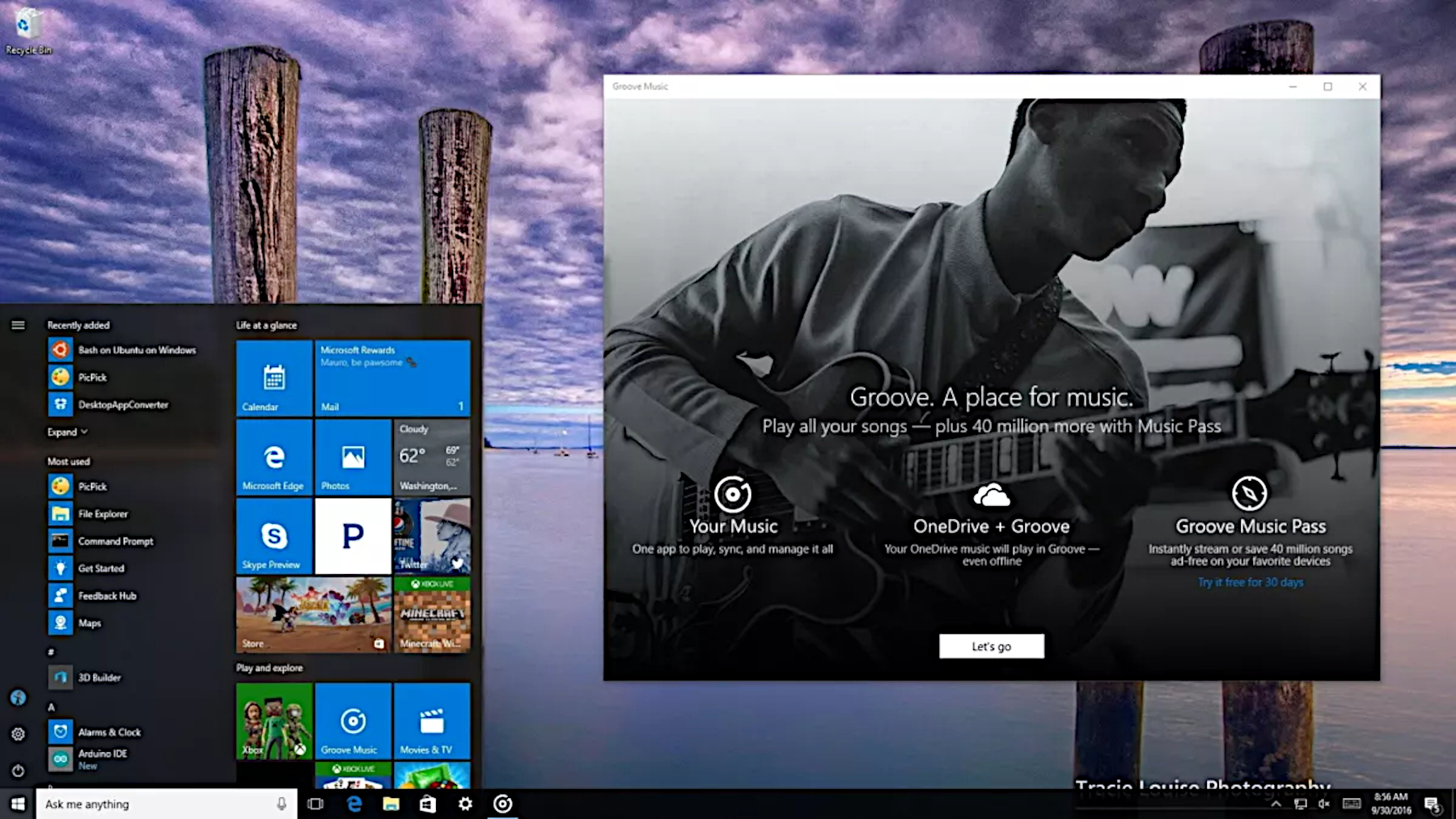
Task: Open Action Center notifications icon
Action: 1433,804
